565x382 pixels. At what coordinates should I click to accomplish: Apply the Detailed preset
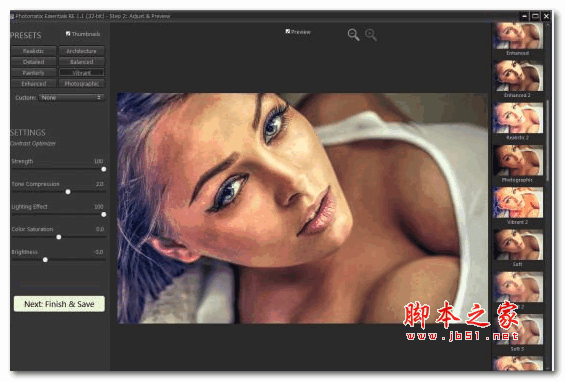[x=34, y=62]
